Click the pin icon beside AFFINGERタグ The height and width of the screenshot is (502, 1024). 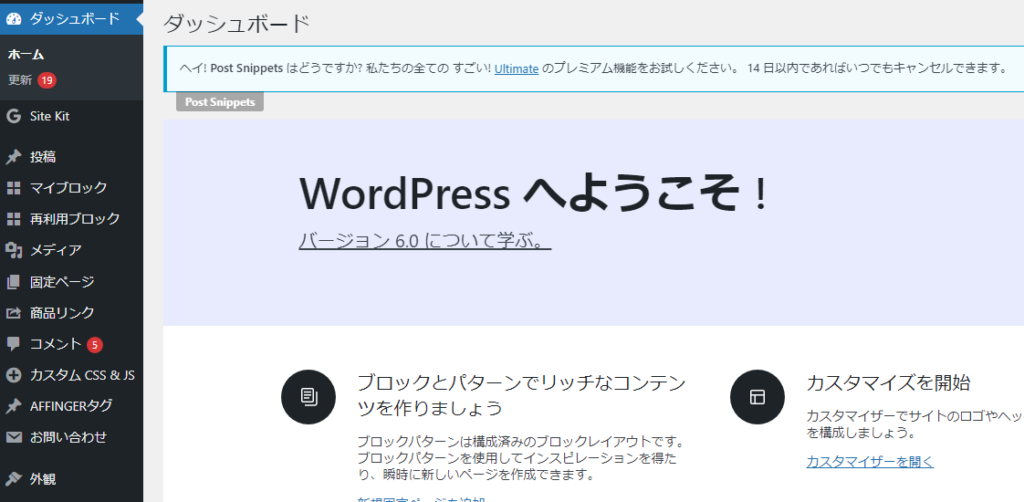point(14,406)
